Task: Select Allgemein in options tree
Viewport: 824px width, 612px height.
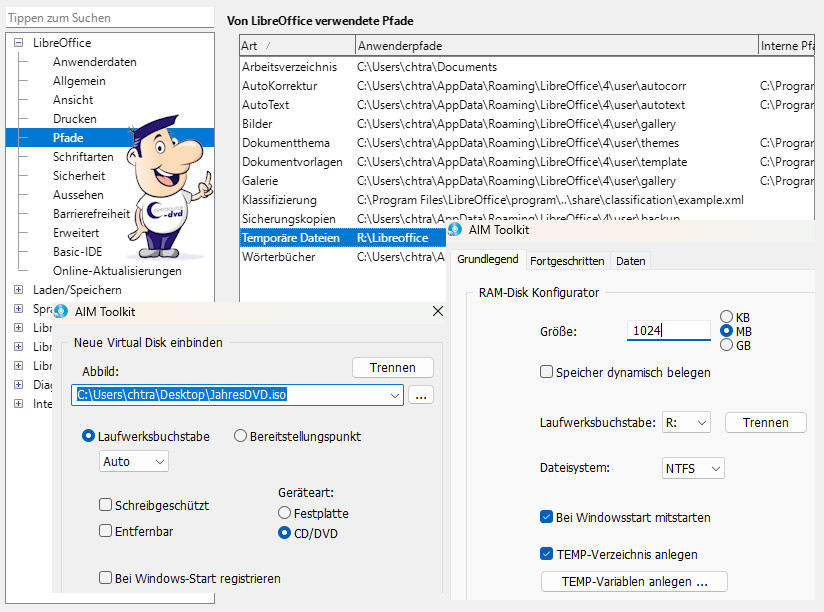Action: coord(79,81)
